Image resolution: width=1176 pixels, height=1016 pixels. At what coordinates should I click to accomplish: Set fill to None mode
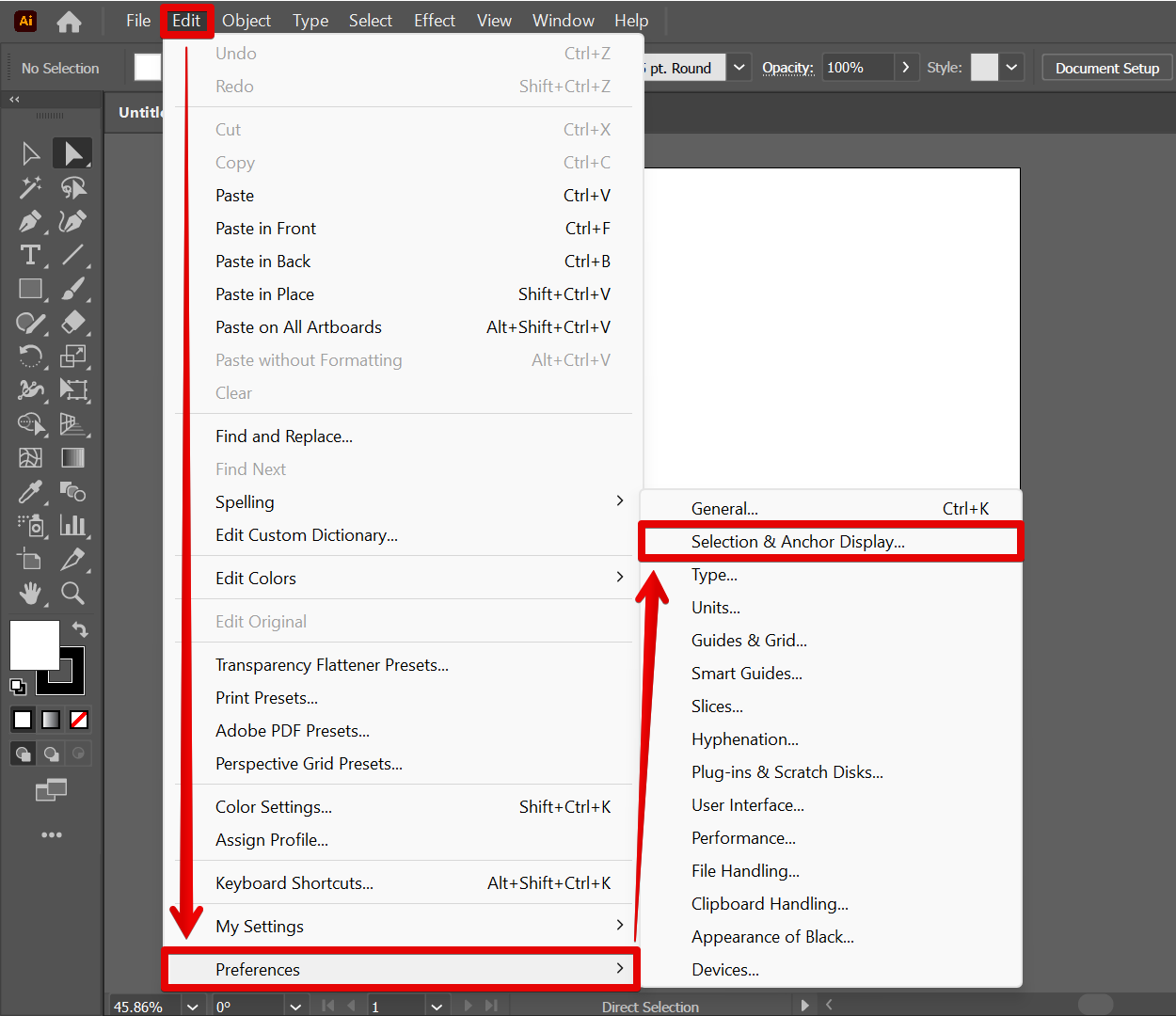pyautogui.click(x=79, y=720)
